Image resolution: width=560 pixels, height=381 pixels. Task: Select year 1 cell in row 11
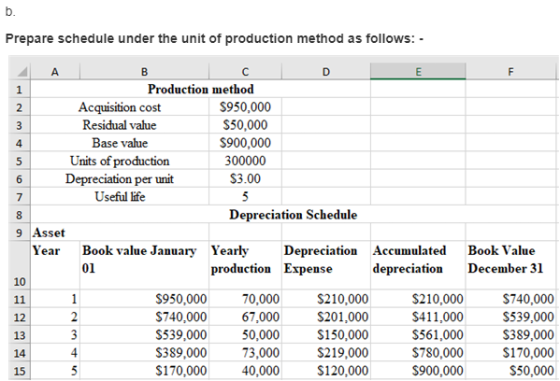pyautogui.click(x=55, y=299)
